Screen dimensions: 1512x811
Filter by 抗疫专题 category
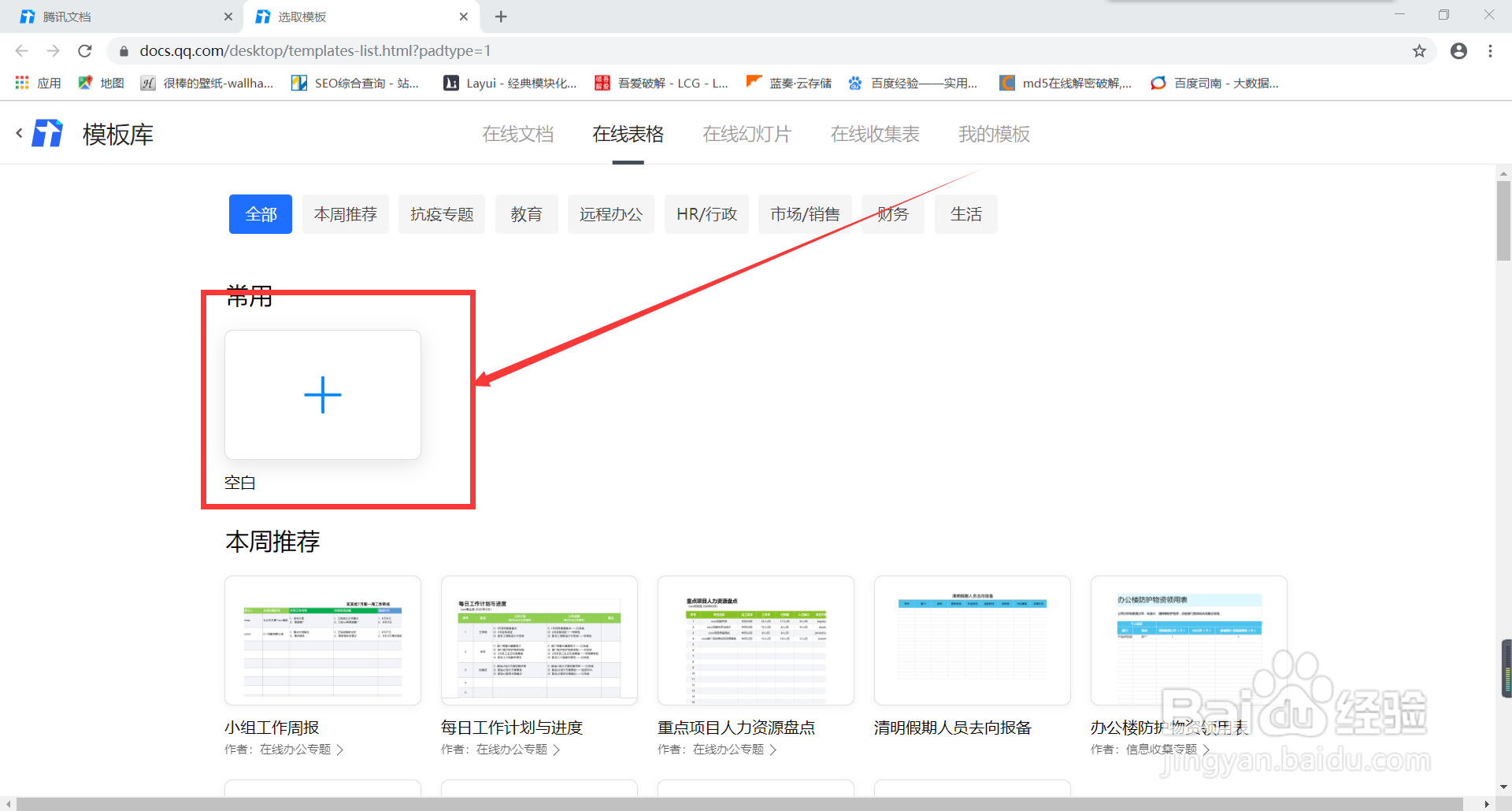[x=442, y=214]
